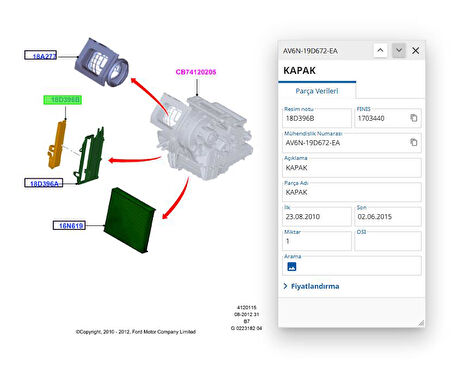Copy the FINIS number 1703440
This screenshot has height=367, width=452.
click(x=414, y=118)
